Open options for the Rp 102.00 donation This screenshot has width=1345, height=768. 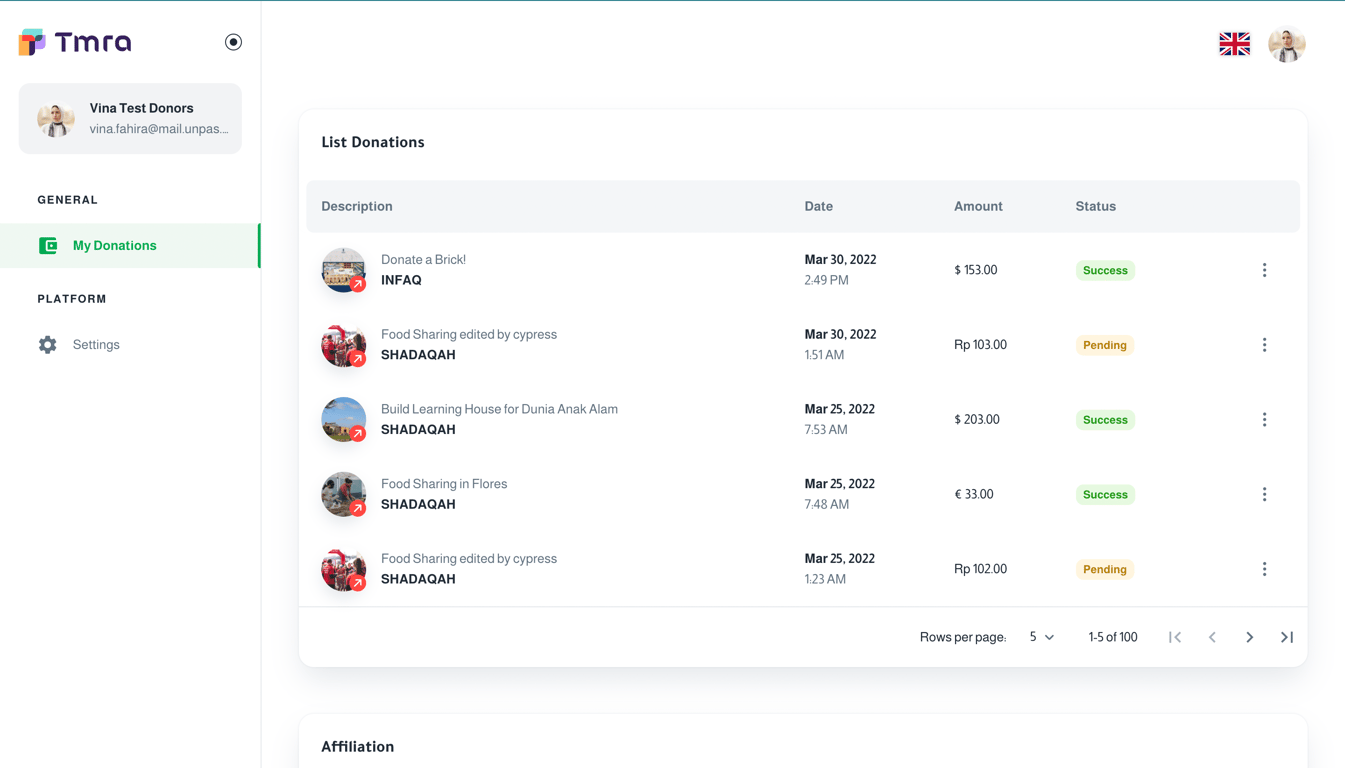(1264, 569)
